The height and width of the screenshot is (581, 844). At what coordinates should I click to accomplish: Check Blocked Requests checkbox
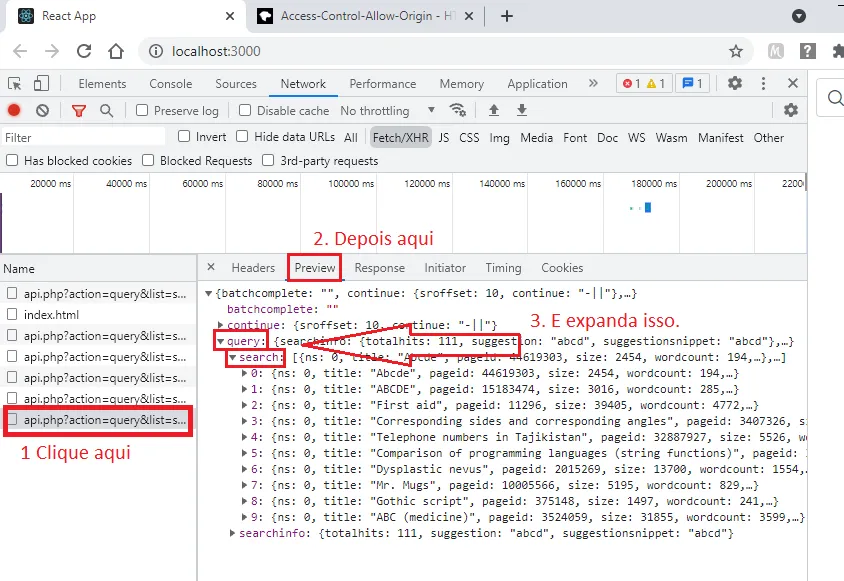point(148,160)
